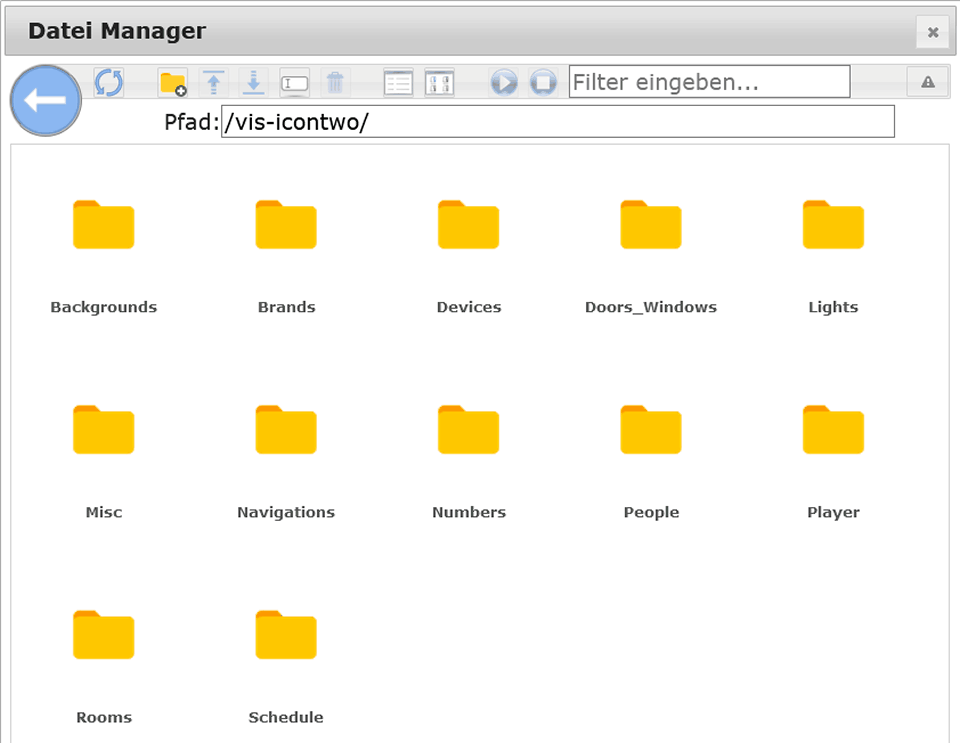Image resolution: width=960 pixels, height=743 pixels.
Task: Refresh the file list
Action: [109, 83]
